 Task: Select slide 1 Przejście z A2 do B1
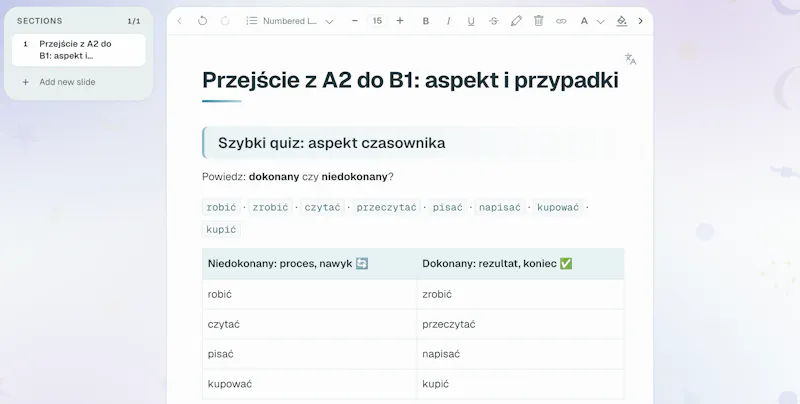coord(79,50)
